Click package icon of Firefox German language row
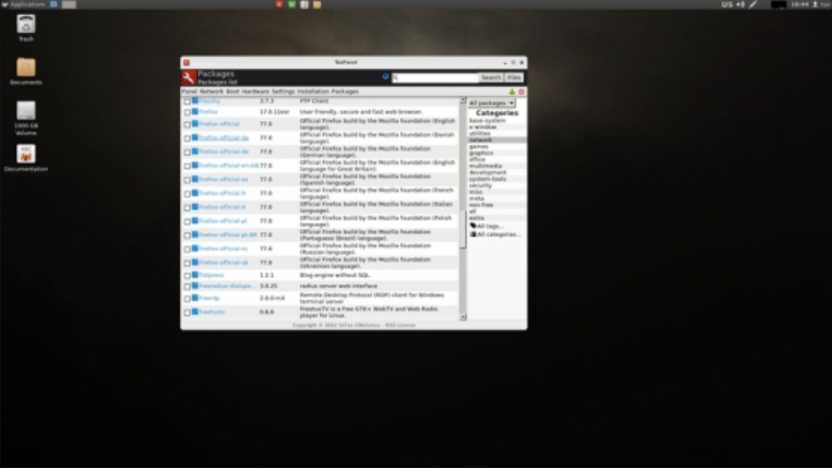 coord(195,151)
